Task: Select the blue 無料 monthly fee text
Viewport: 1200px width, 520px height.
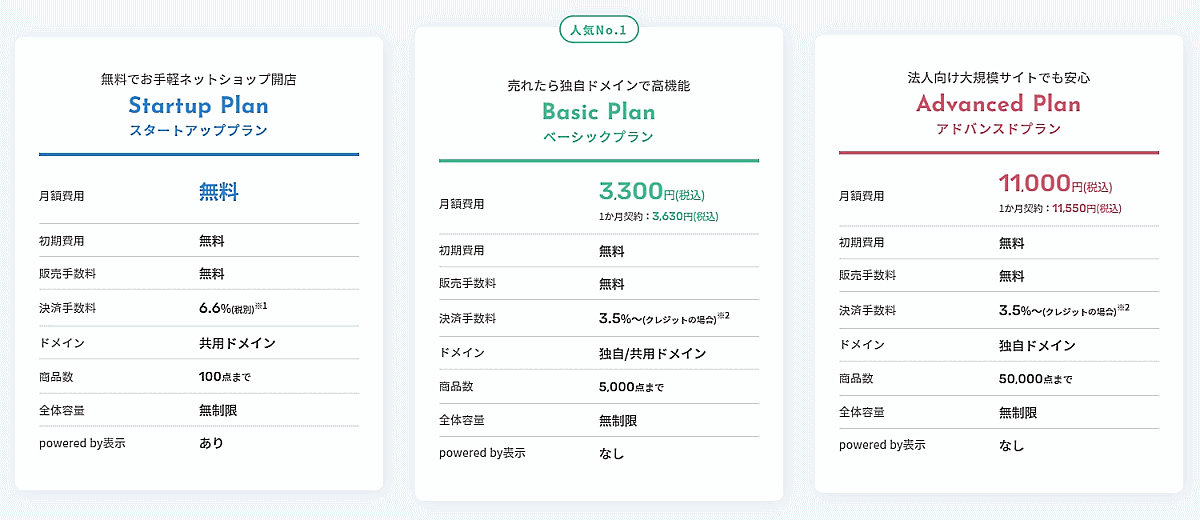Action: coord(219,193)
